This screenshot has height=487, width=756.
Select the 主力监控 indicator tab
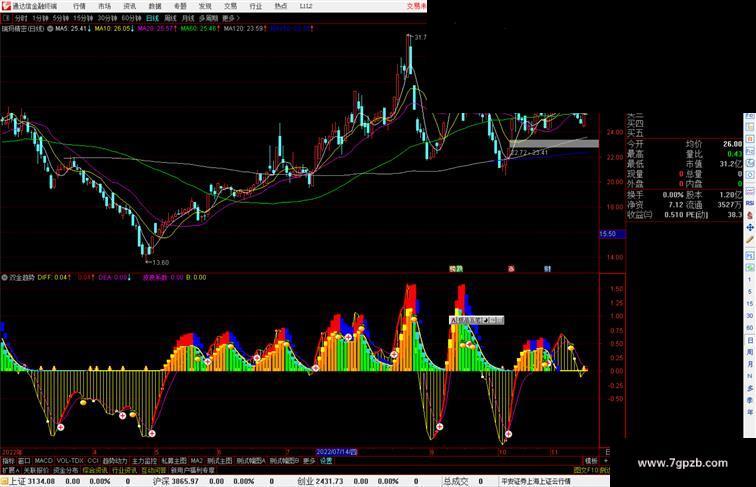pyautogui.click(x=144, y=461)
